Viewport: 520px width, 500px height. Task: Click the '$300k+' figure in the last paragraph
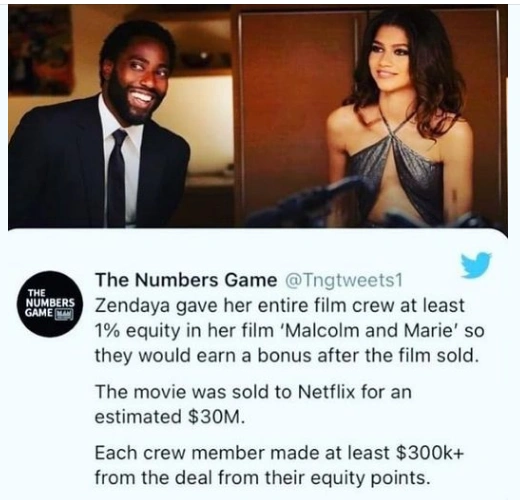coord(429,453)
